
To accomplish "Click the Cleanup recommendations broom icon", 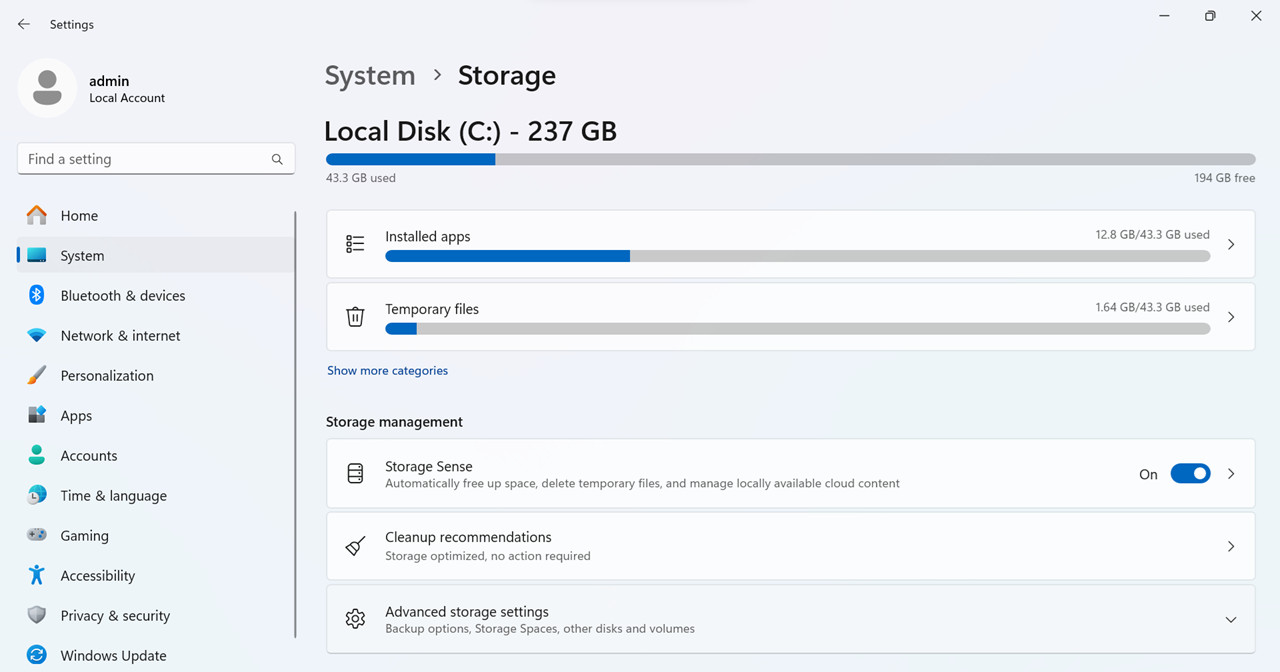I will coord(355,546).
